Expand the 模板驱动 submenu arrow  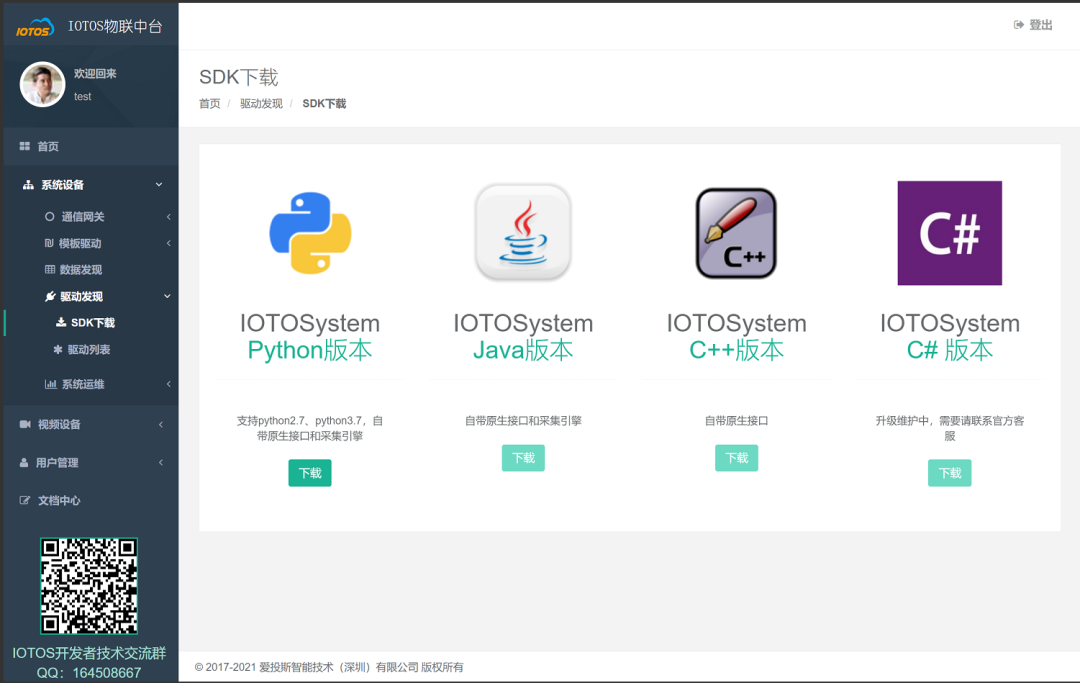(168, 243)
